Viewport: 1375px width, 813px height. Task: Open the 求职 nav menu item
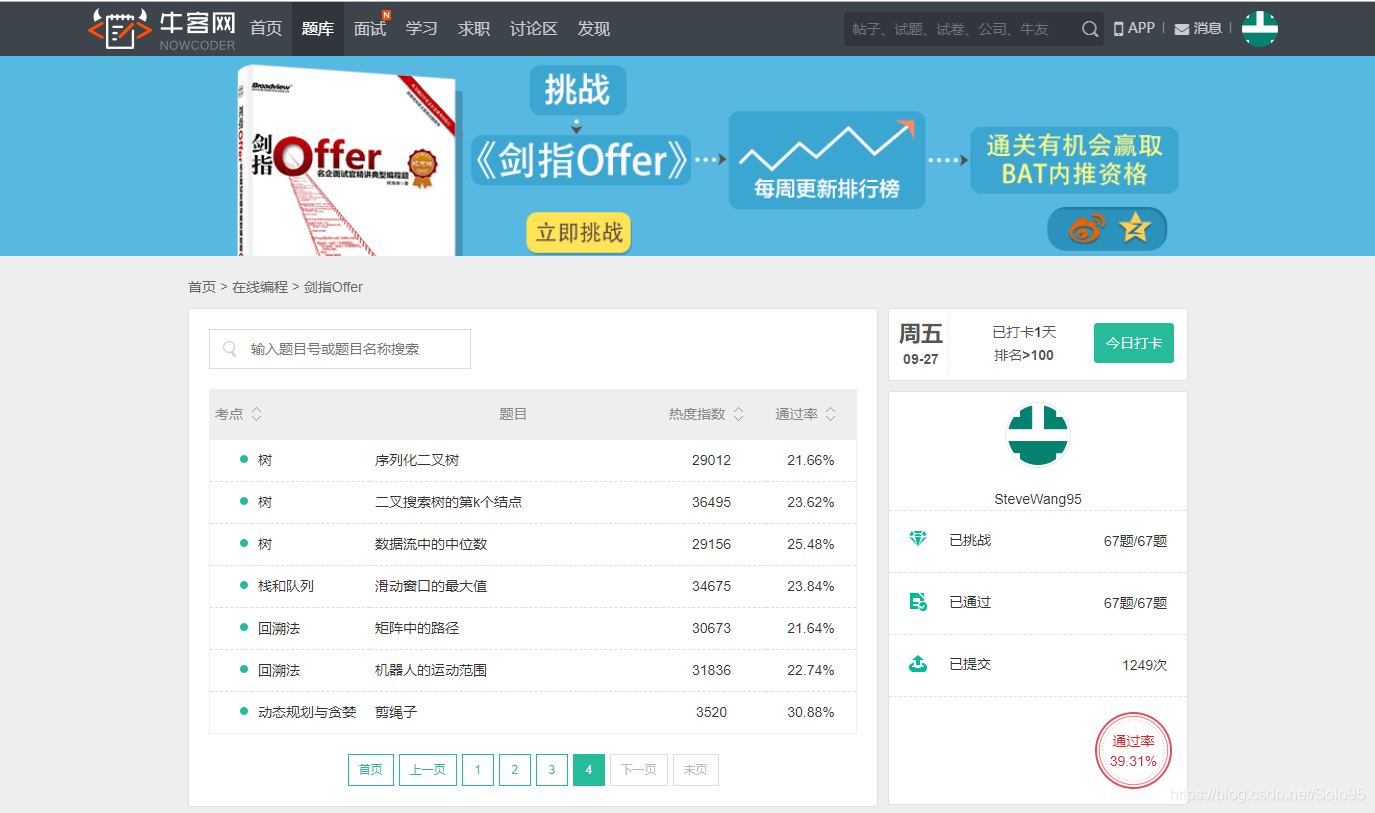pyautogui.click(x=474, y=29)
